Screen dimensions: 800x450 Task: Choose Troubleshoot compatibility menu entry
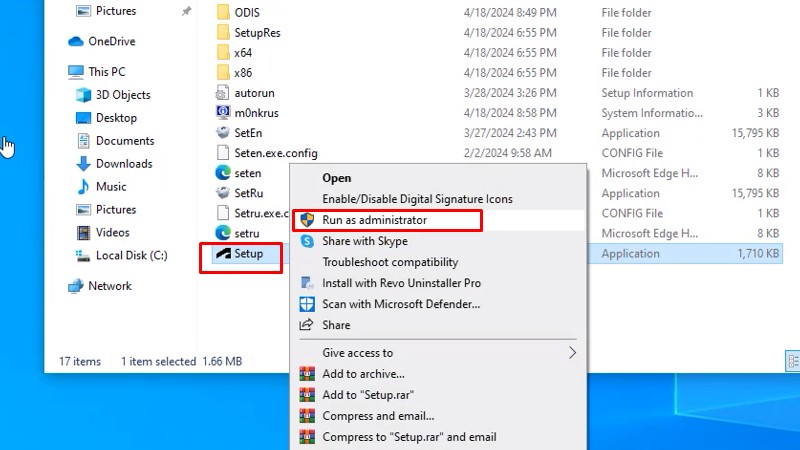coord(390,262)
